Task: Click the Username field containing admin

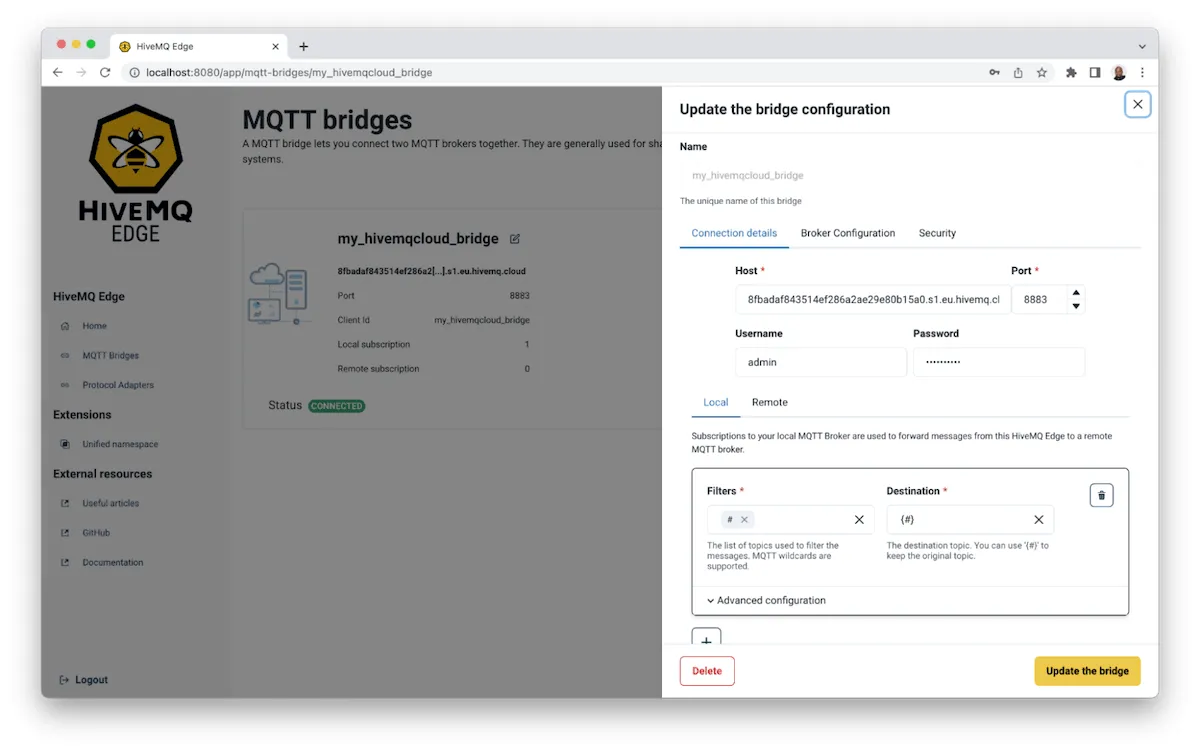Action: [821, 362]
